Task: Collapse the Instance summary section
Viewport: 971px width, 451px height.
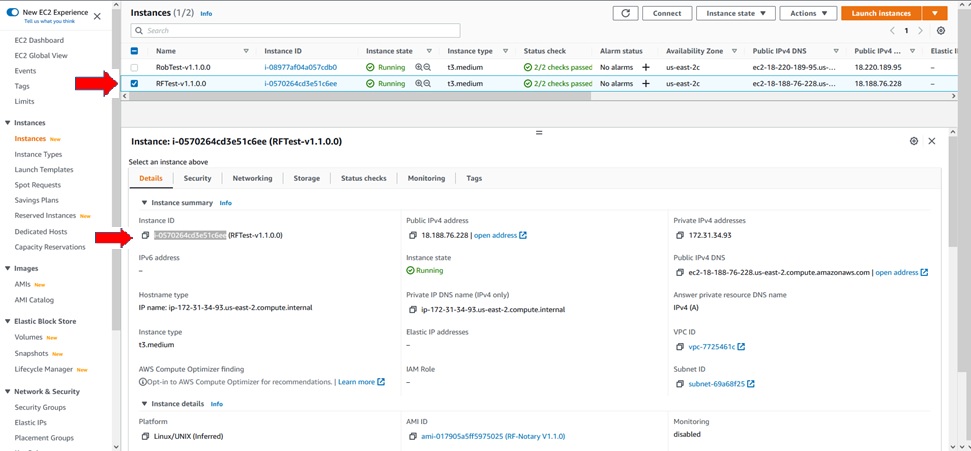Action: [144, 203]
